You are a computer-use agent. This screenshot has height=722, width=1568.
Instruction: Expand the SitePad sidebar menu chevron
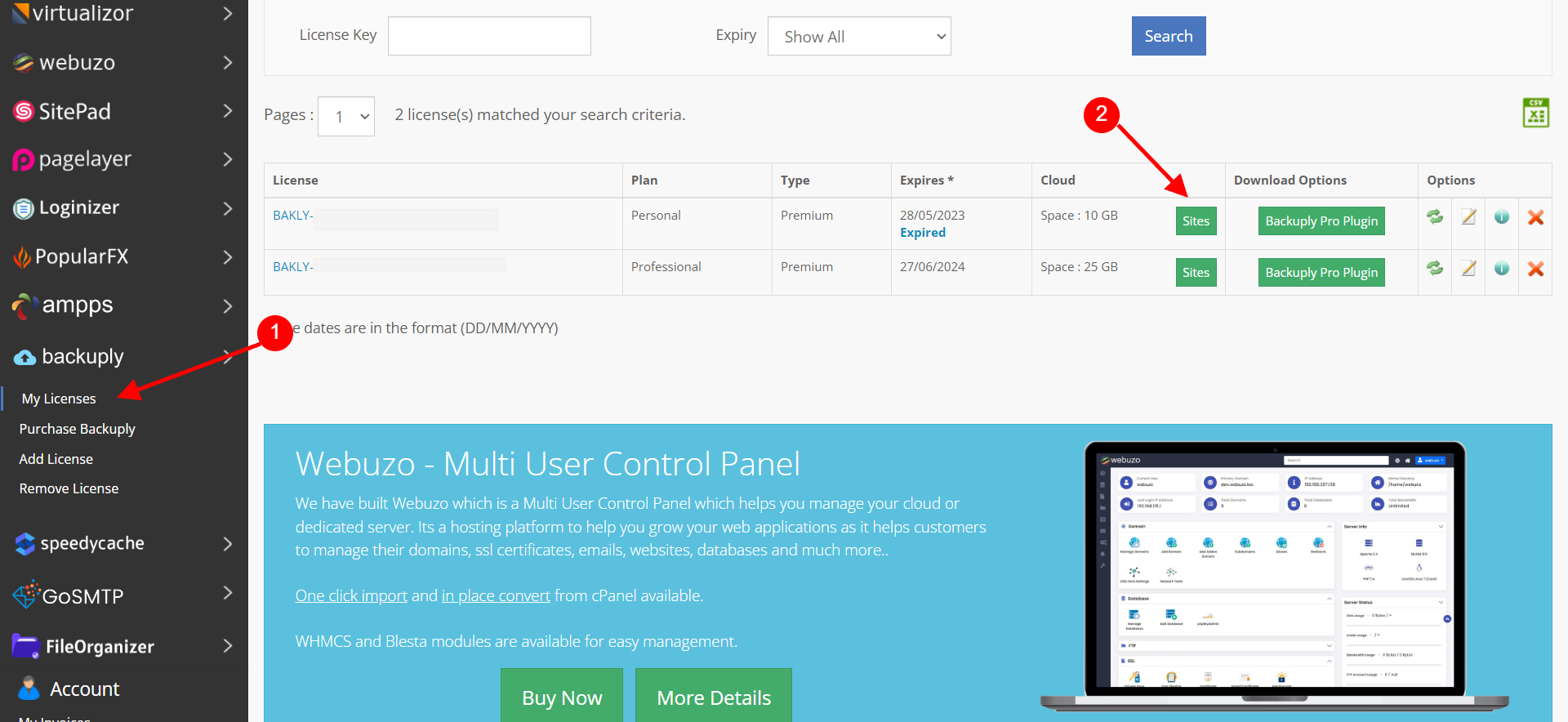pyautogui.click(x=228, y=110)
